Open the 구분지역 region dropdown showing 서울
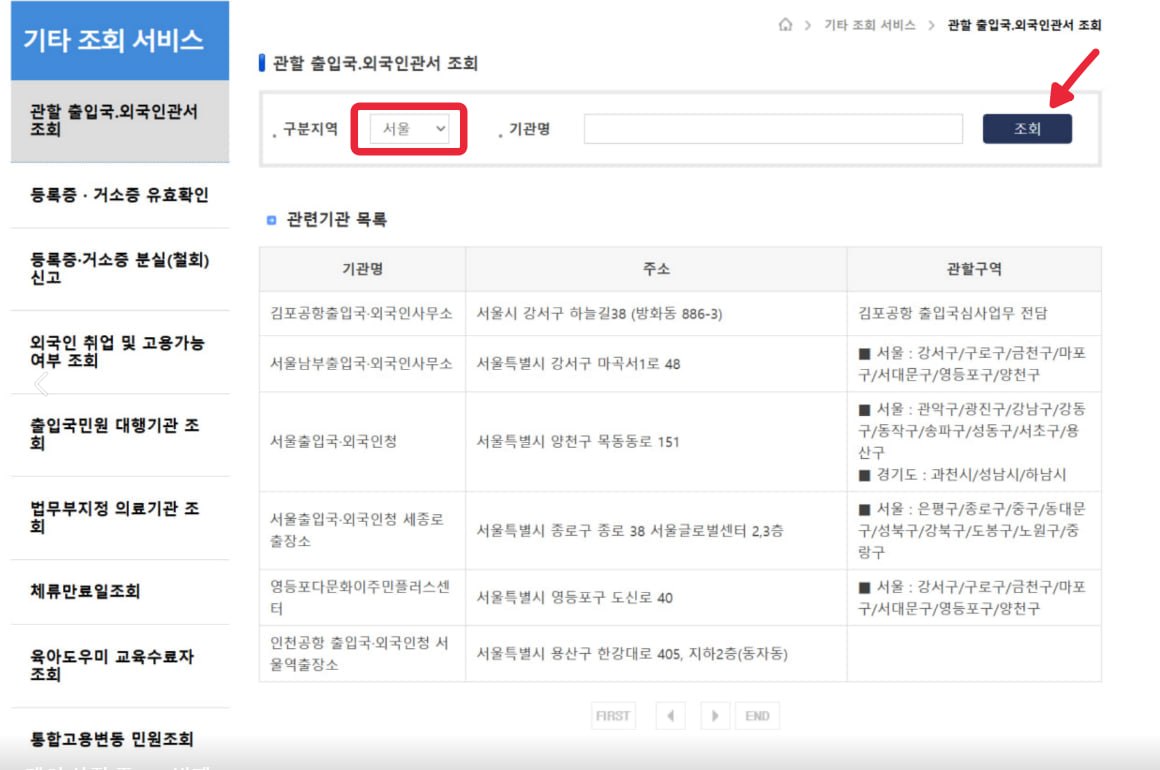The width and height of the screenshot is (1160, 770). 409,129
